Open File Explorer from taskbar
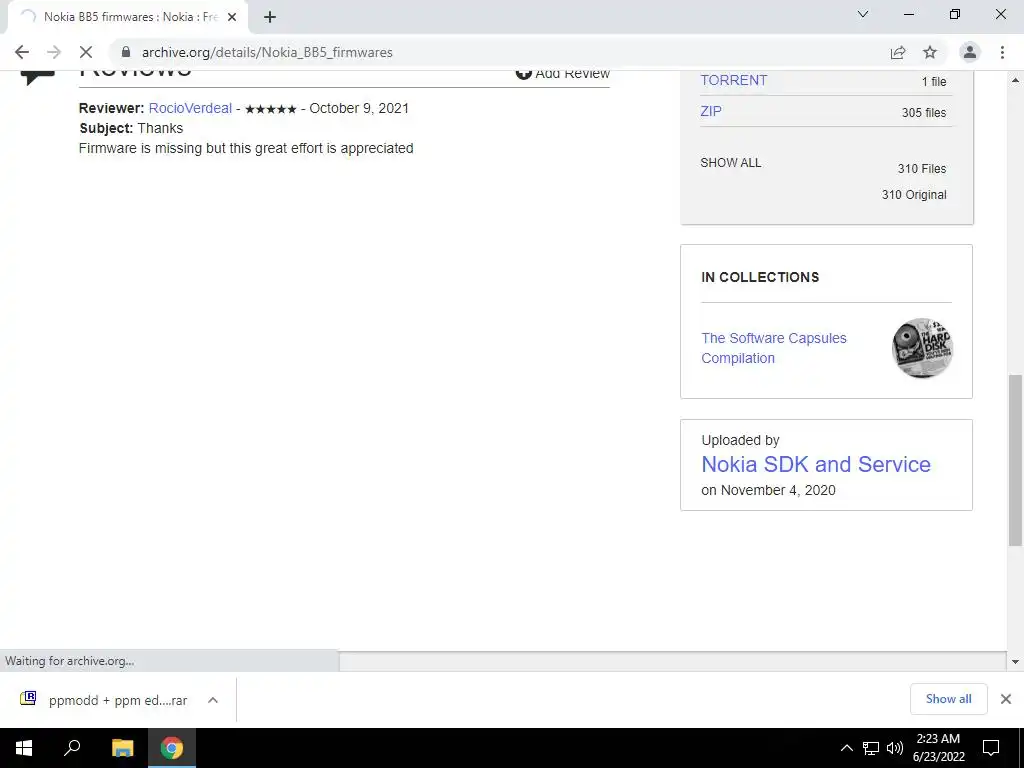1024x768 pixels. [122, 748]
